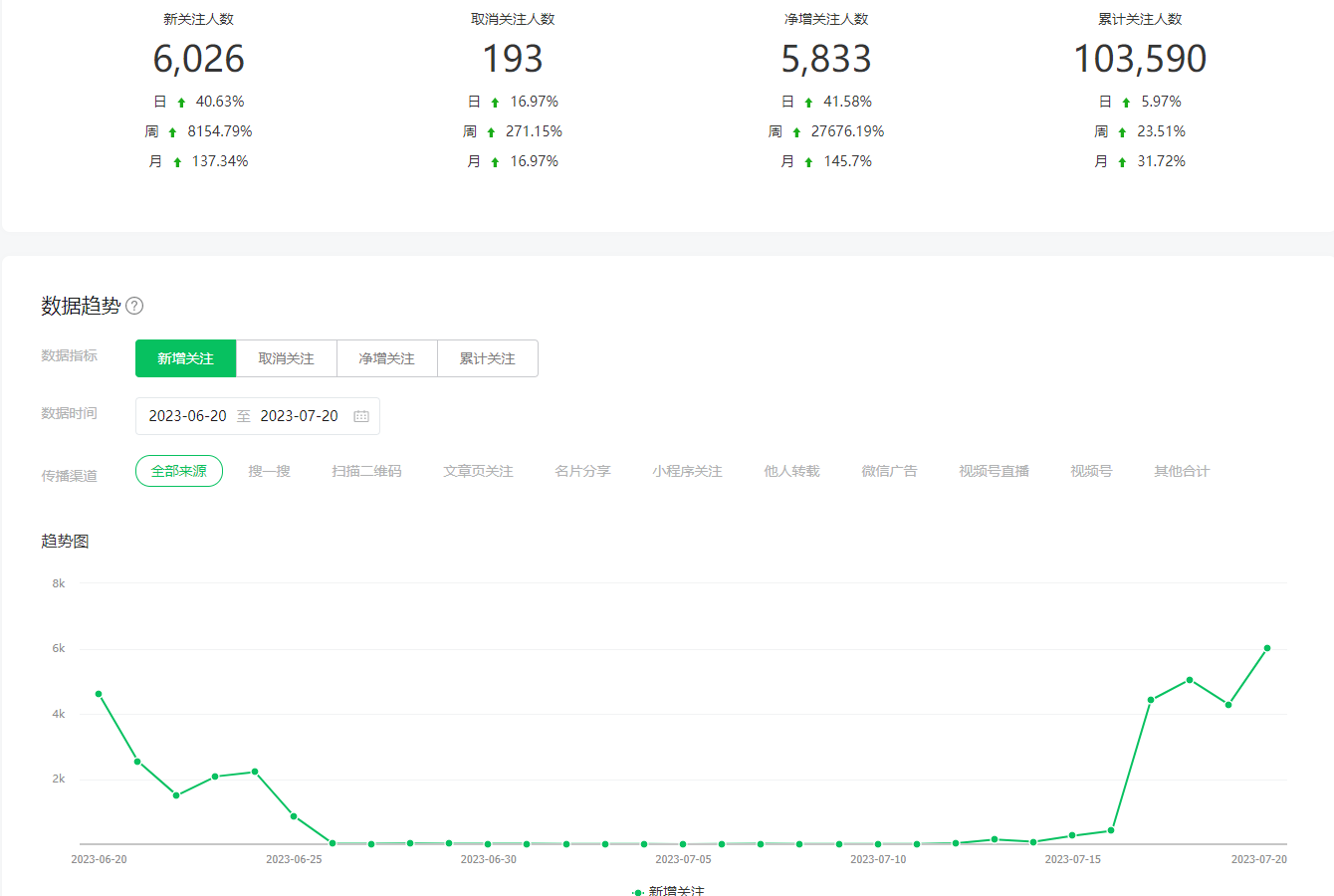The image size is (1334, 896).
Task: Click the help icon beside 数据趋势
Action: (x=134, y=306)
